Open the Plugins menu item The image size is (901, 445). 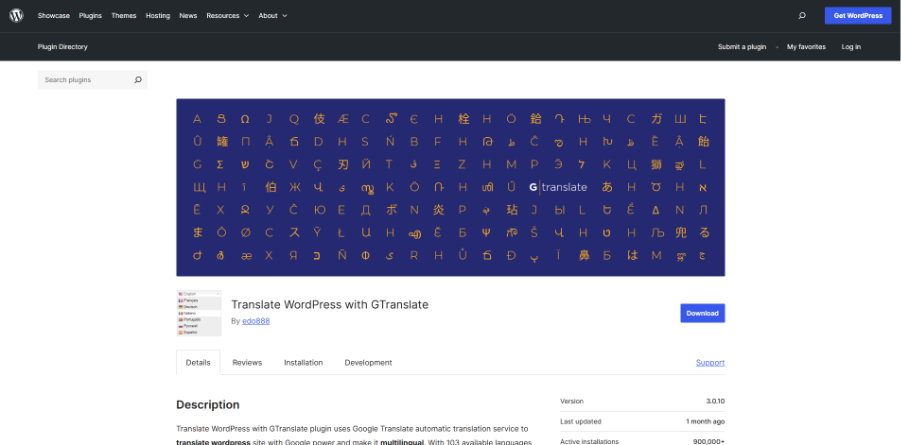[90, 16]
